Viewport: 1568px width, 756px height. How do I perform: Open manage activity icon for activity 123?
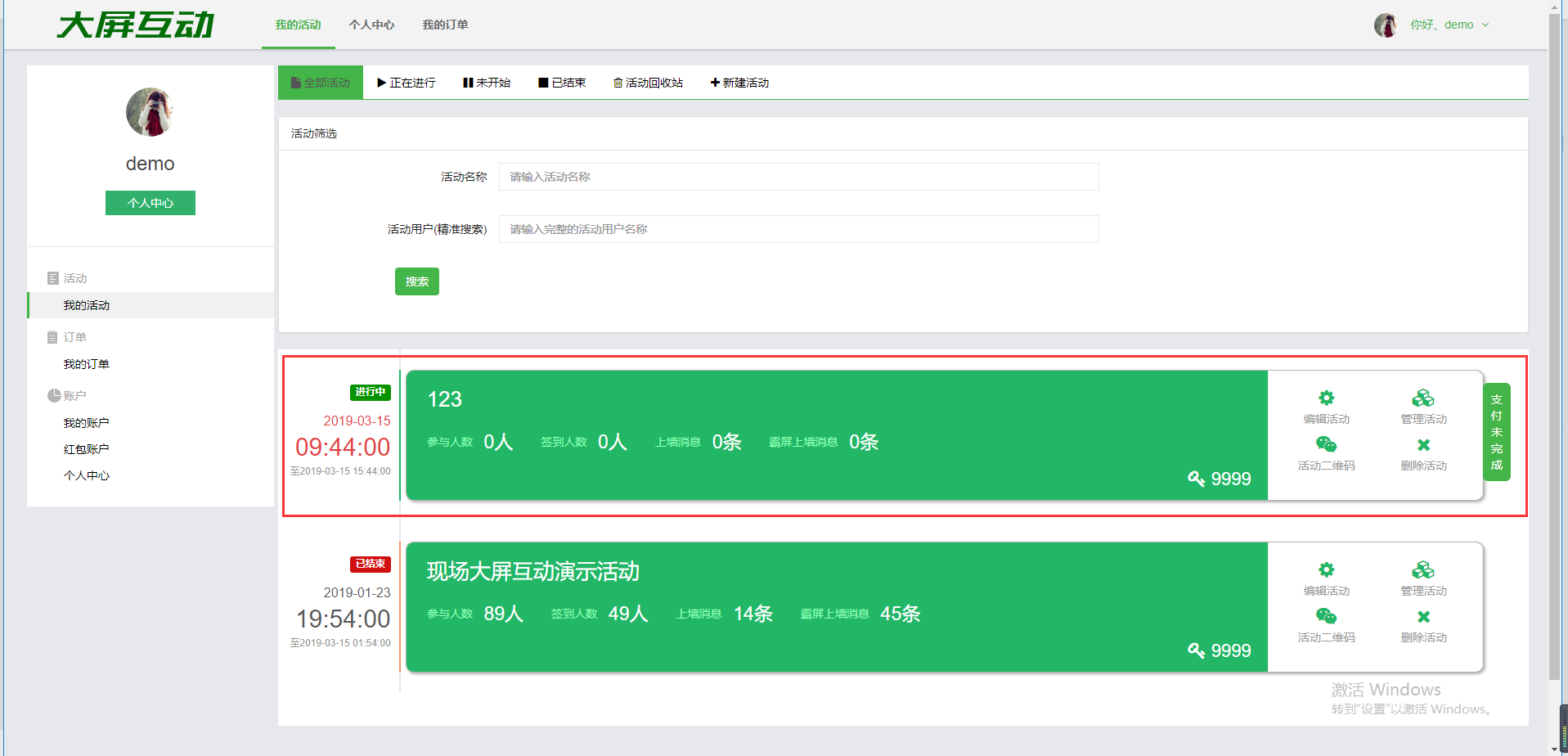tap(1422, 398)
